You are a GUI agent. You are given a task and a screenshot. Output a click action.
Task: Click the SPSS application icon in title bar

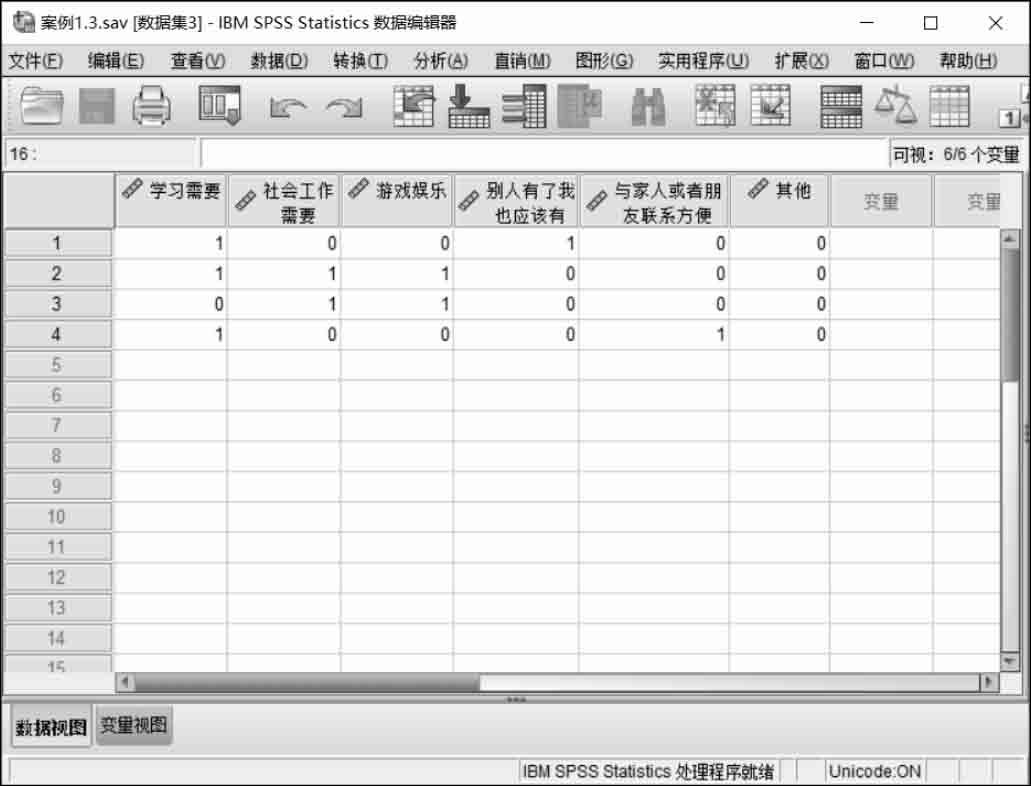point(24,22)
